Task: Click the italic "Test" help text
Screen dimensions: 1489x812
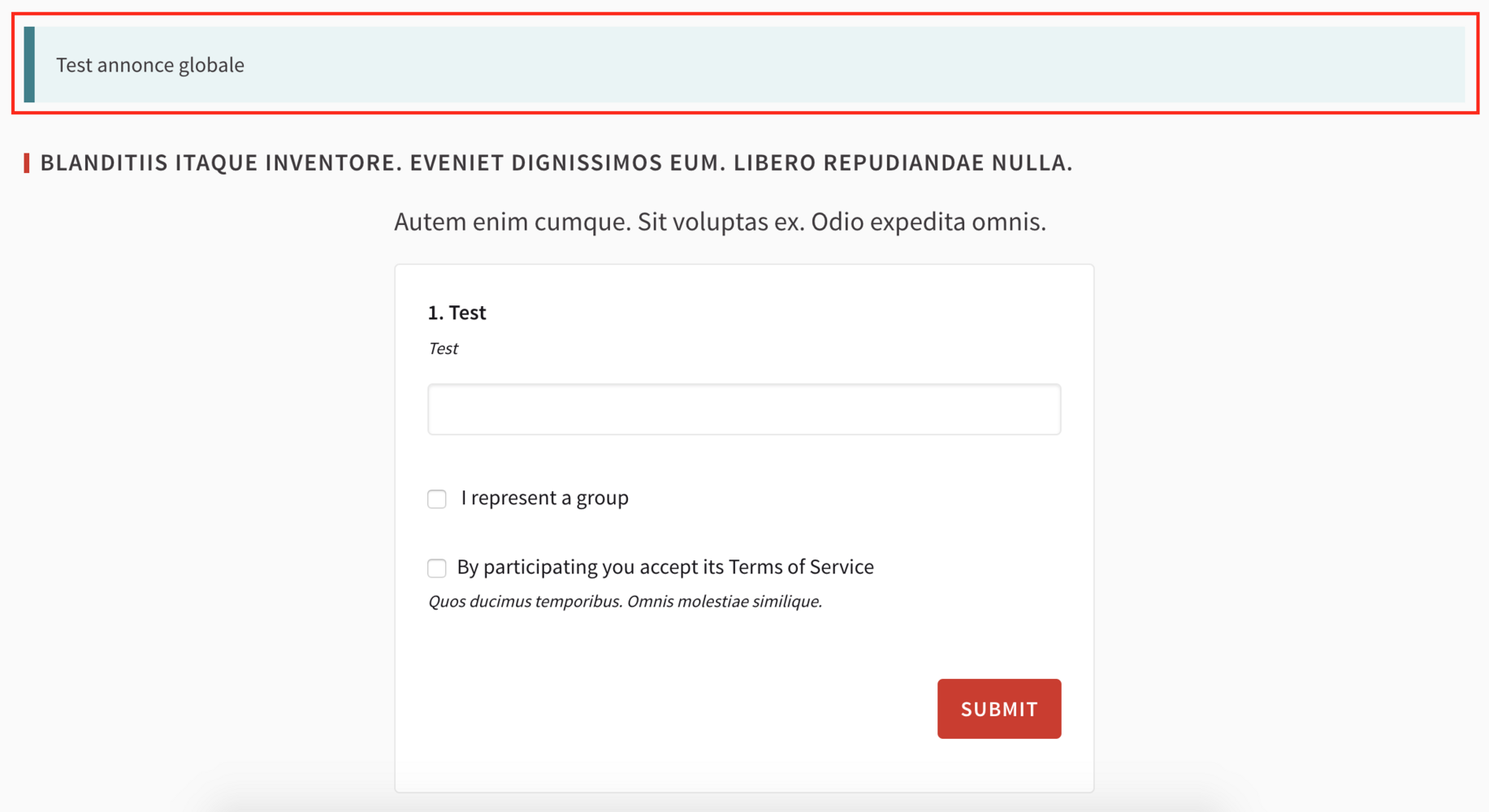Action: [444, 348]
